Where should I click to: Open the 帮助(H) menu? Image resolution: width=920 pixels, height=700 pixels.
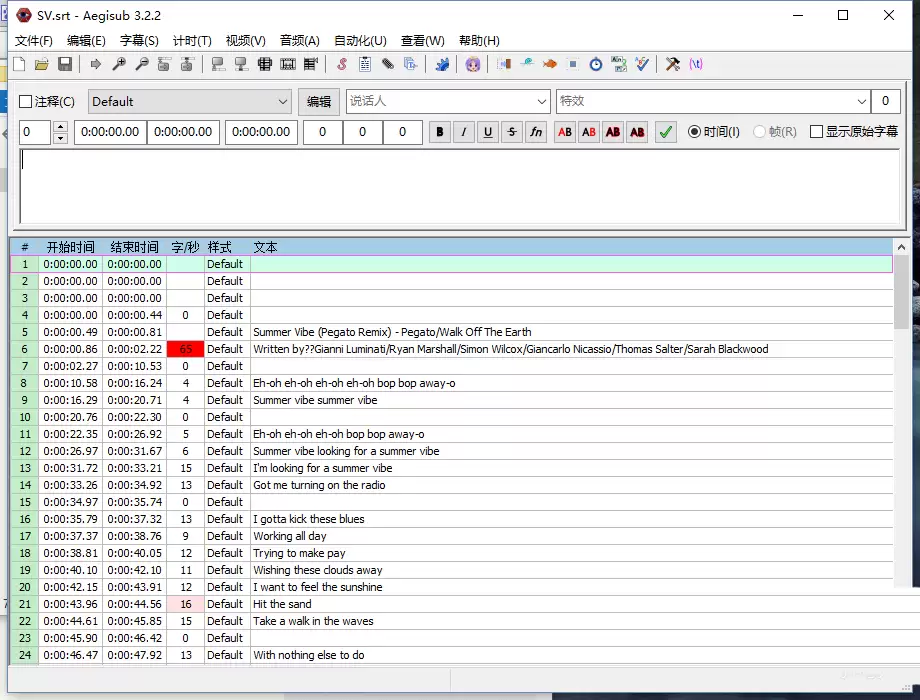(479, 40)
